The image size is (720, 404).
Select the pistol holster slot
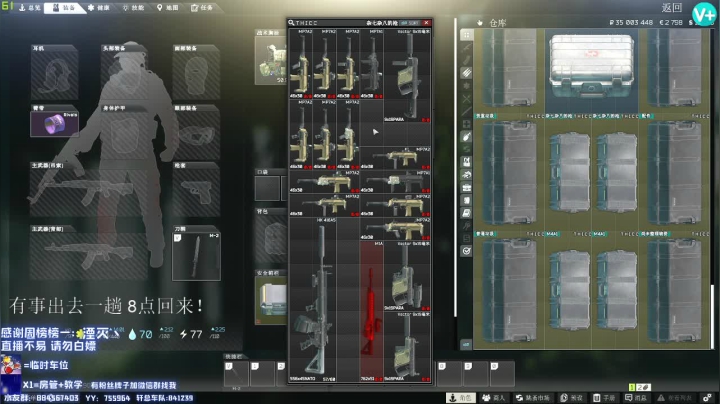tap(196, 189)
